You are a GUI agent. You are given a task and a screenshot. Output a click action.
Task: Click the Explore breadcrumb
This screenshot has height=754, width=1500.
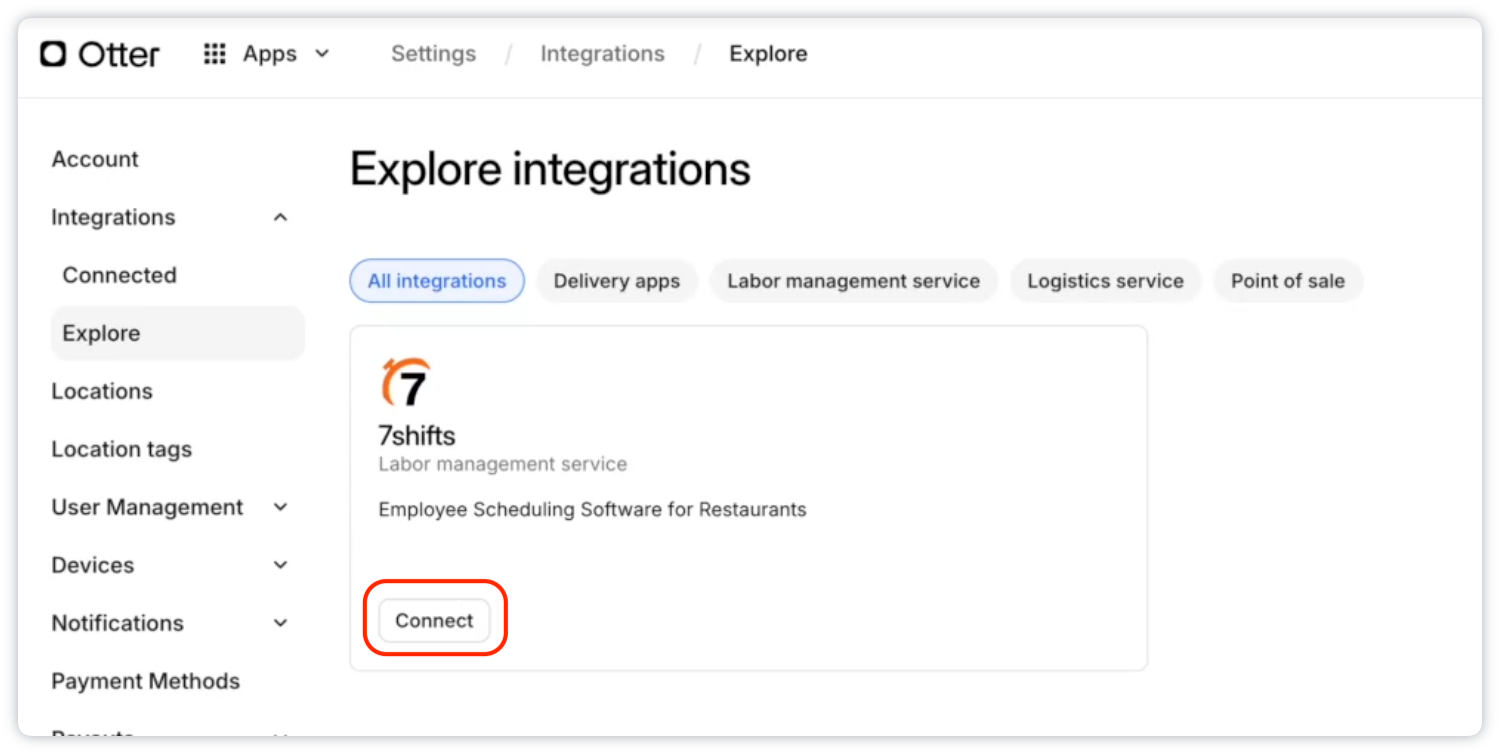pos(768,54)
